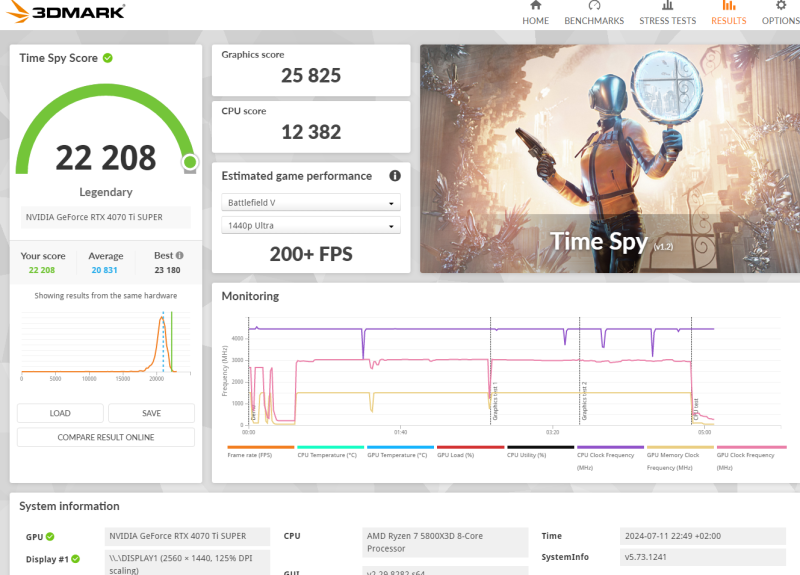Click the Time Spy benchmark image
The width and height of the screenshot is (800, 575).
tap(610, 159)
